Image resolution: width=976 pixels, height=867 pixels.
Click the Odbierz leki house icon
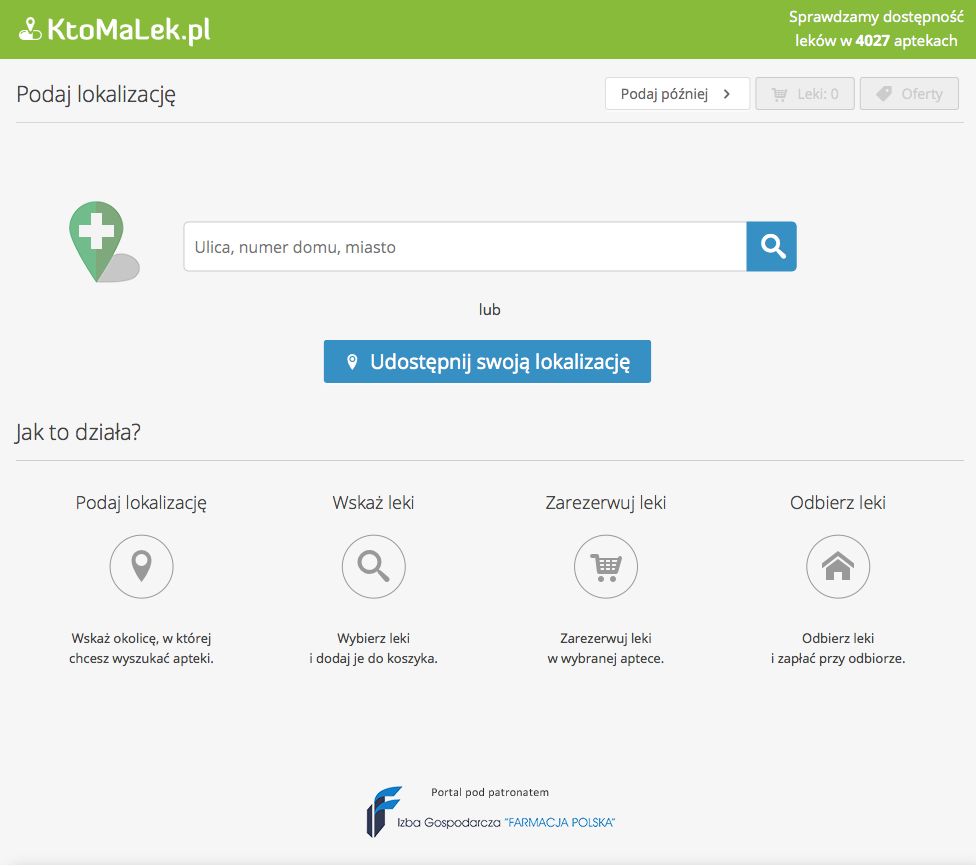pos(838,566)
